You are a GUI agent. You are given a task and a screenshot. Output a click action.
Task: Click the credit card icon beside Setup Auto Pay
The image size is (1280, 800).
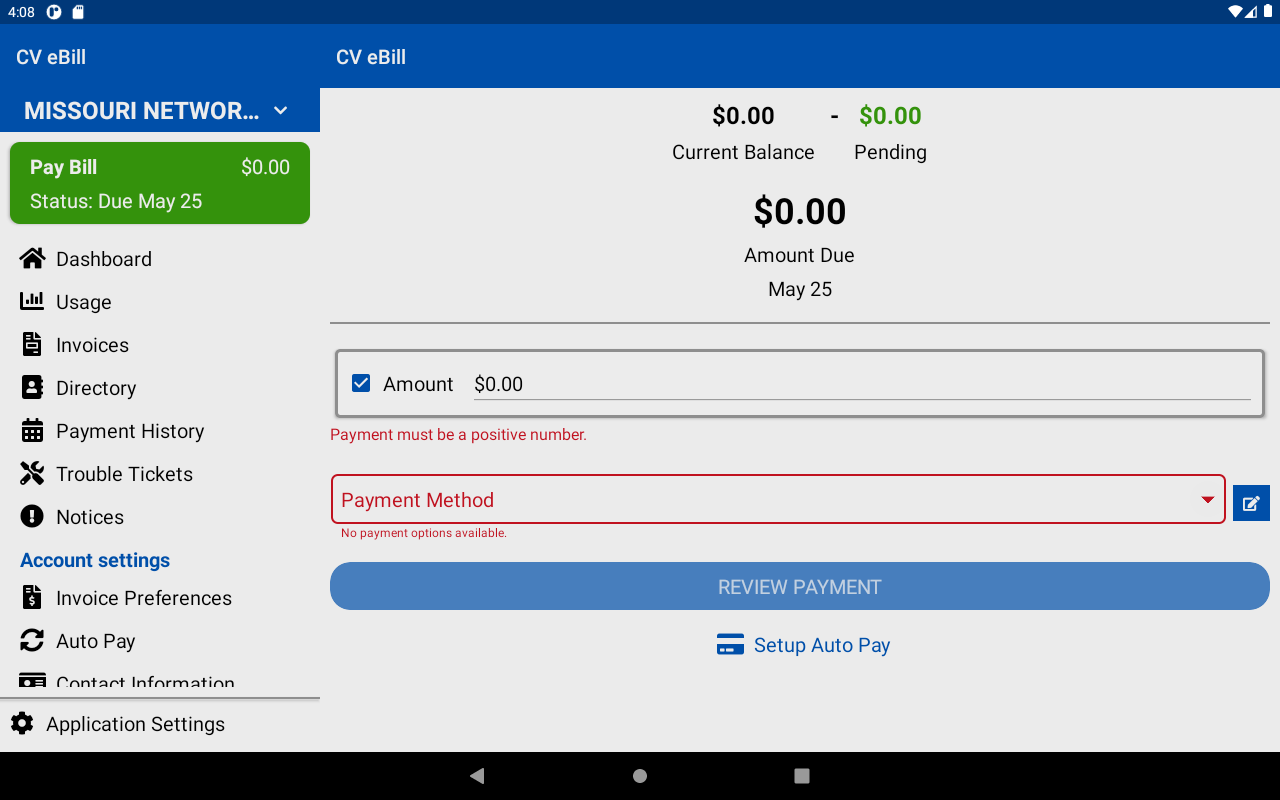point(730,645)
